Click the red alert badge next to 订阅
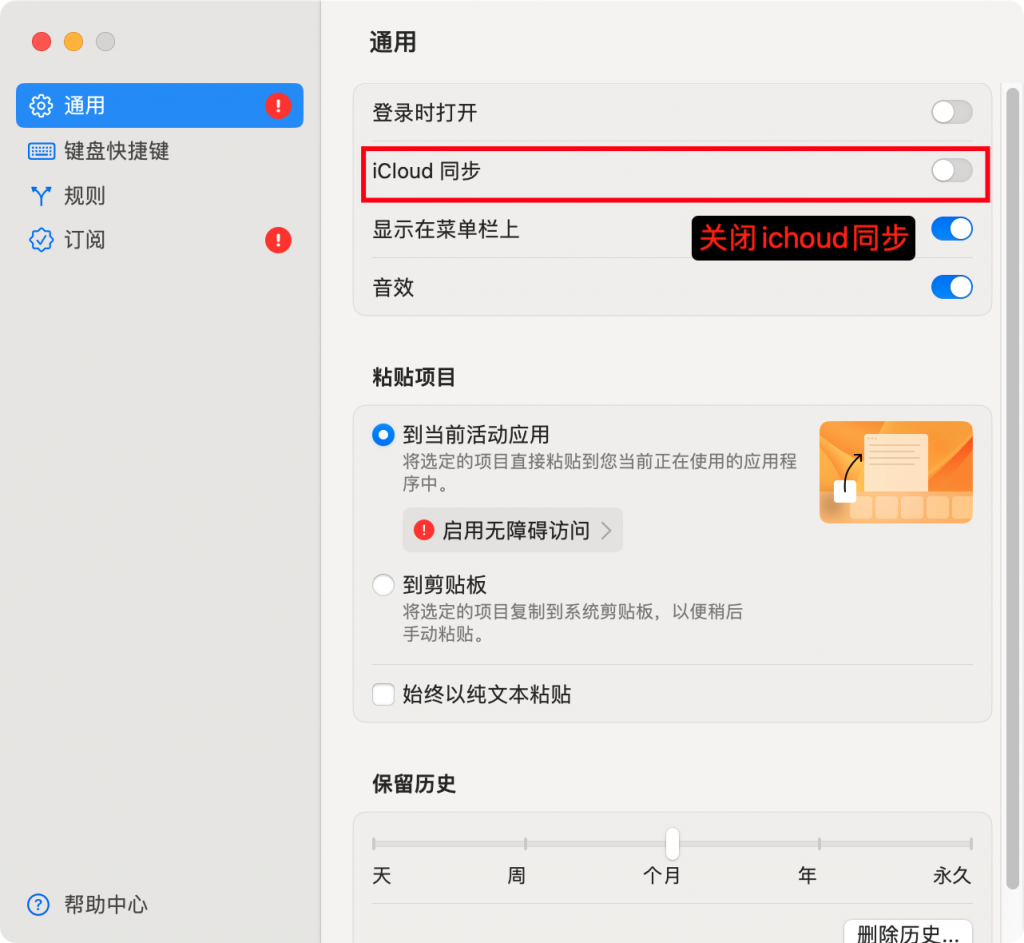The image size is (1024, 943). pos(278,240)
